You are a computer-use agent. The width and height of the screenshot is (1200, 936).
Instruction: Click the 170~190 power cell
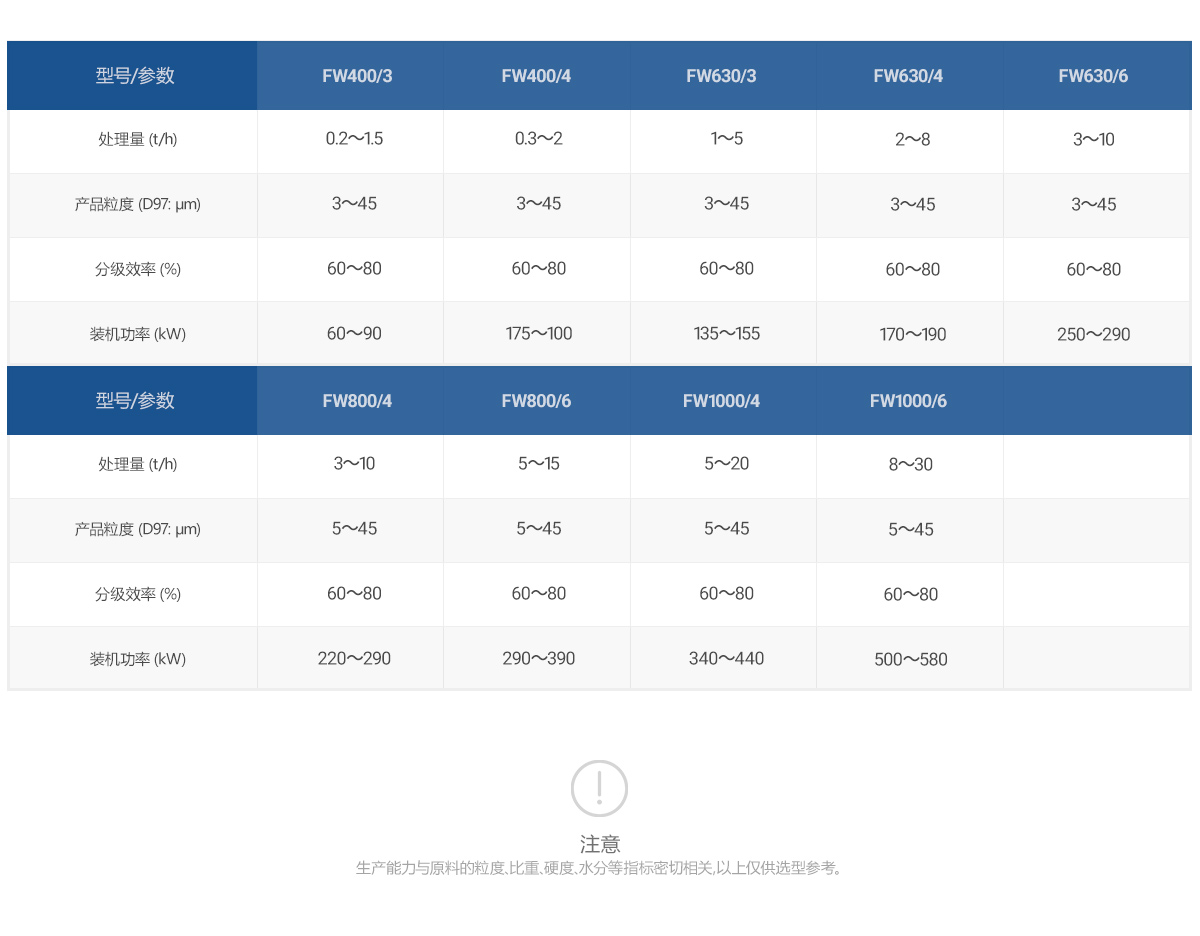pyautogui.click(x=912, y=335)
